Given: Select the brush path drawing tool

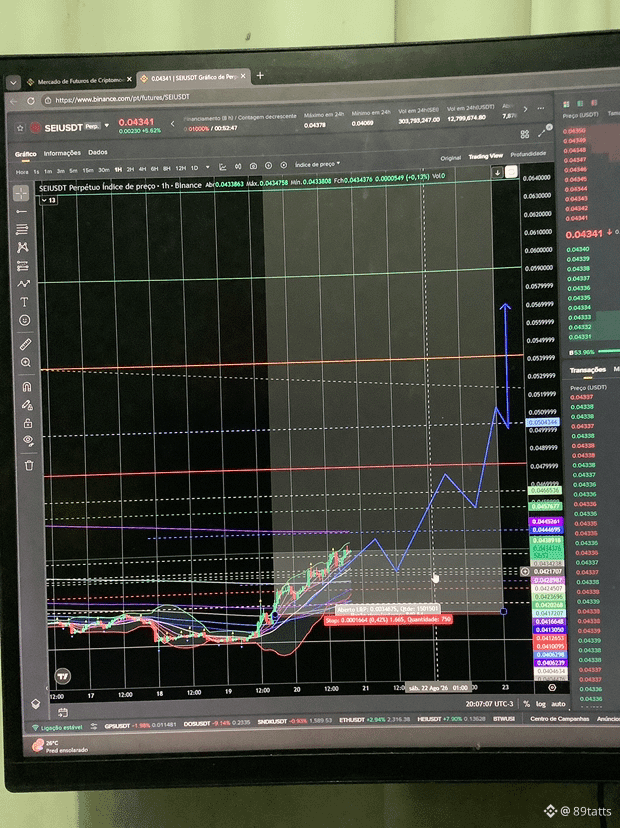Looking at the screenshot, I should [23, 284].
